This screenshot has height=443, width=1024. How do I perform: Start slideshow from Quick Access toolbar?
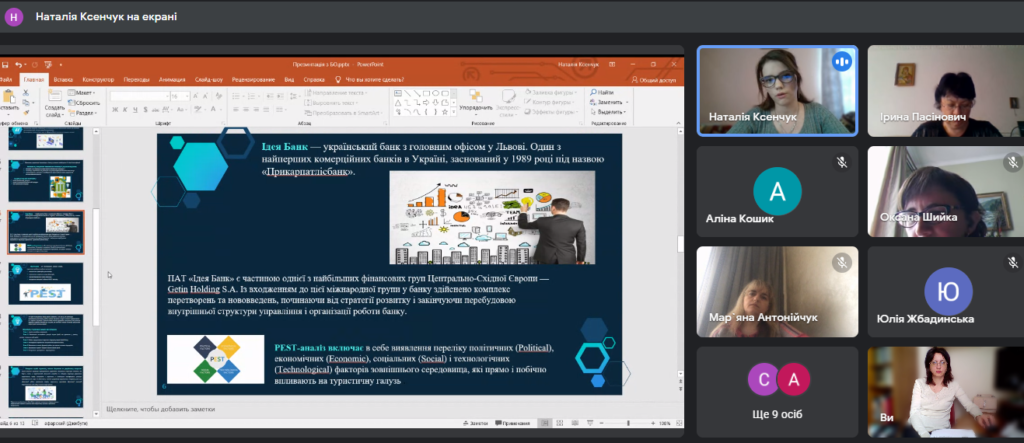point(47,65)
